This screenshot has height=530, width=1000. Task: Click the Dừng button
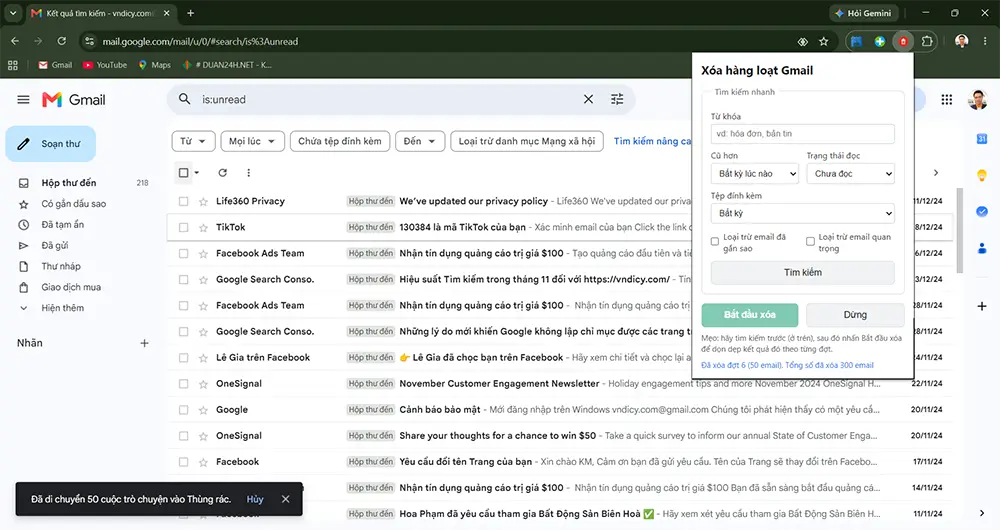(x=855, y=314)
